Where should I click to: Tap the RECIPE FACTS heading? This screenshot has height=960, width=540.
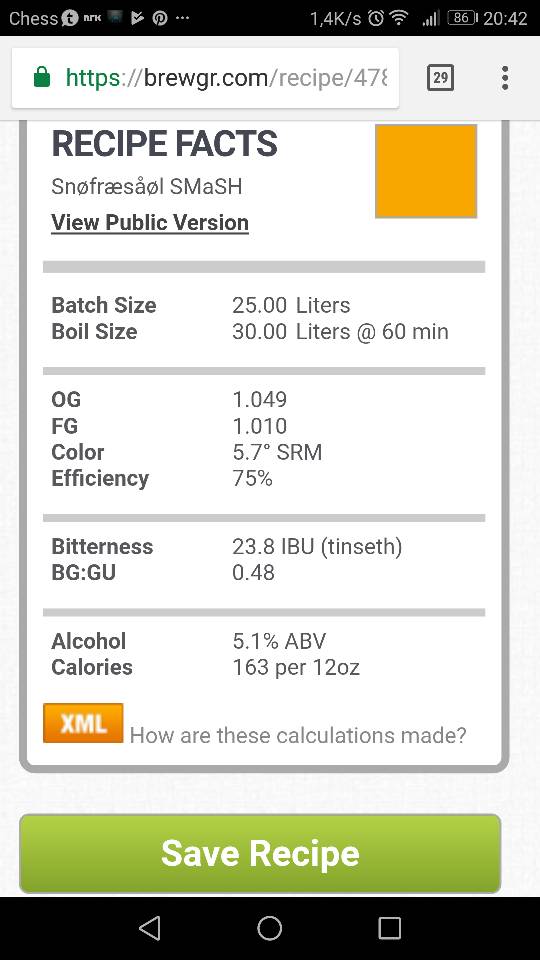165,144
